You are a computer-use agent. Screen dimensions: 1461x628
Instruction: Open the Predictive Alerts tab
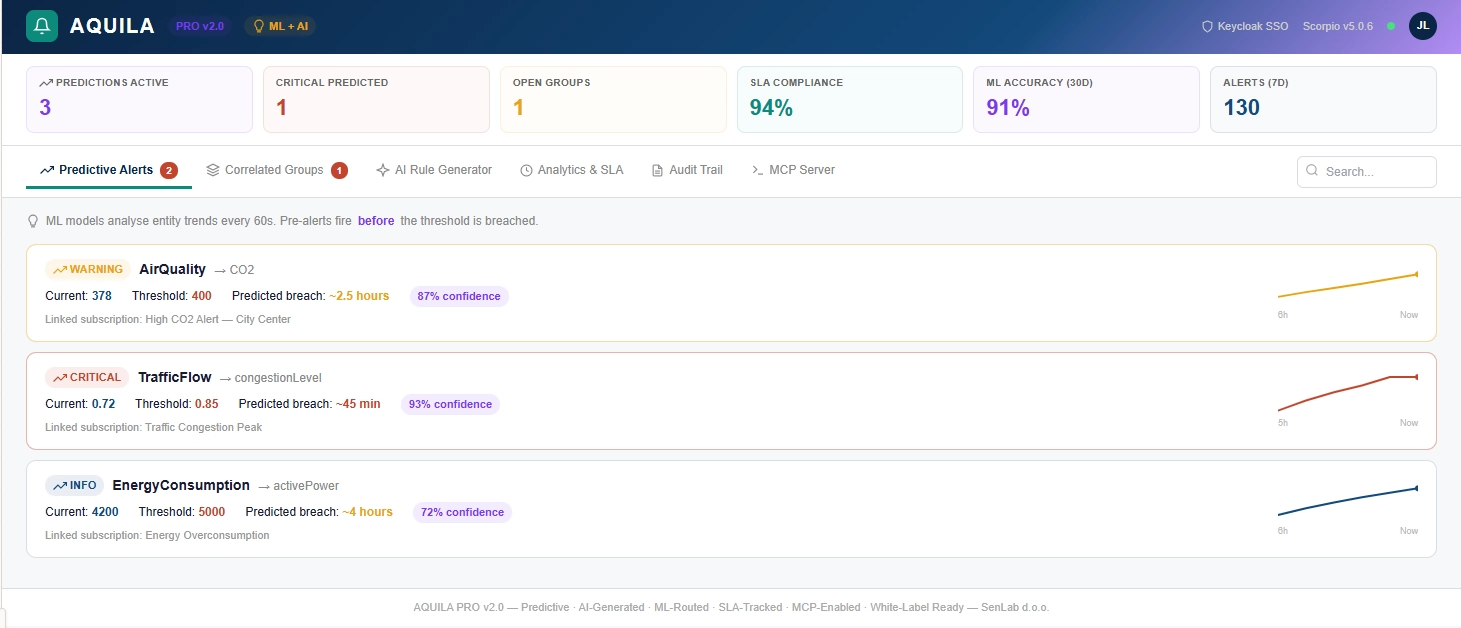click(107, 170)
